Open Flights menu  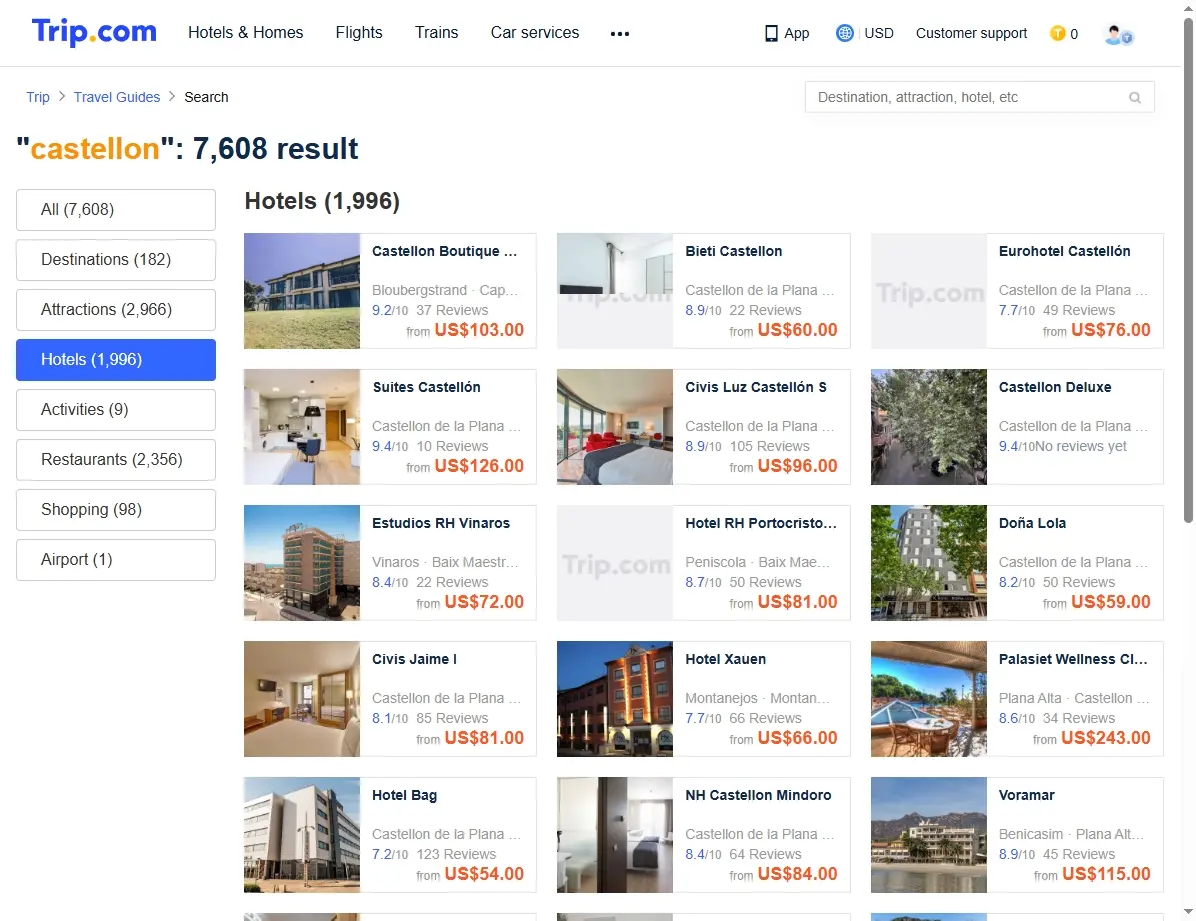click(359, 33)
